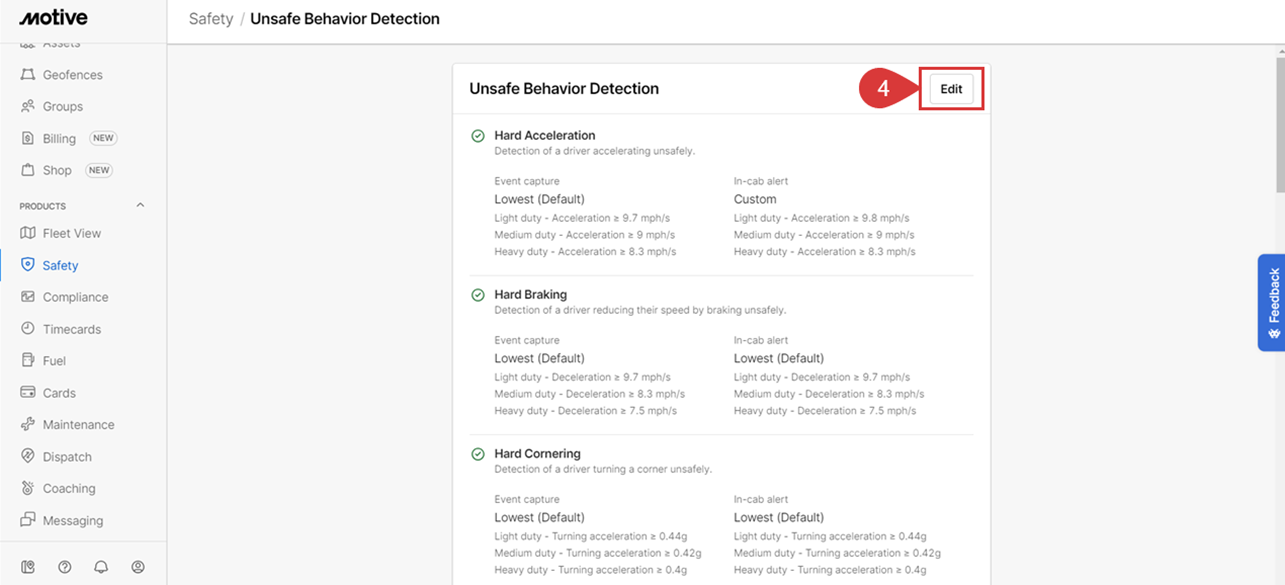Click the Fleet View map icon

28,233
